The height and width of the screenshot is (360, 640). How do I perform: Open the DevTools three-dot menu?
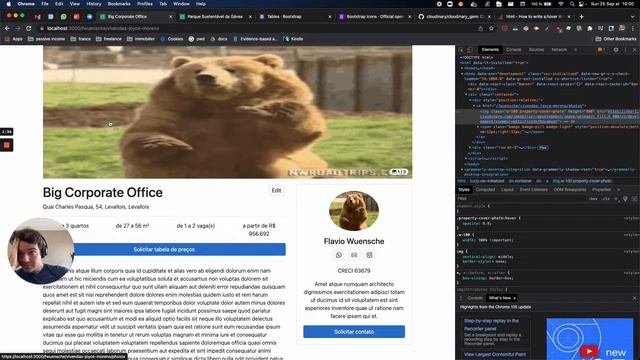point(626,50)
